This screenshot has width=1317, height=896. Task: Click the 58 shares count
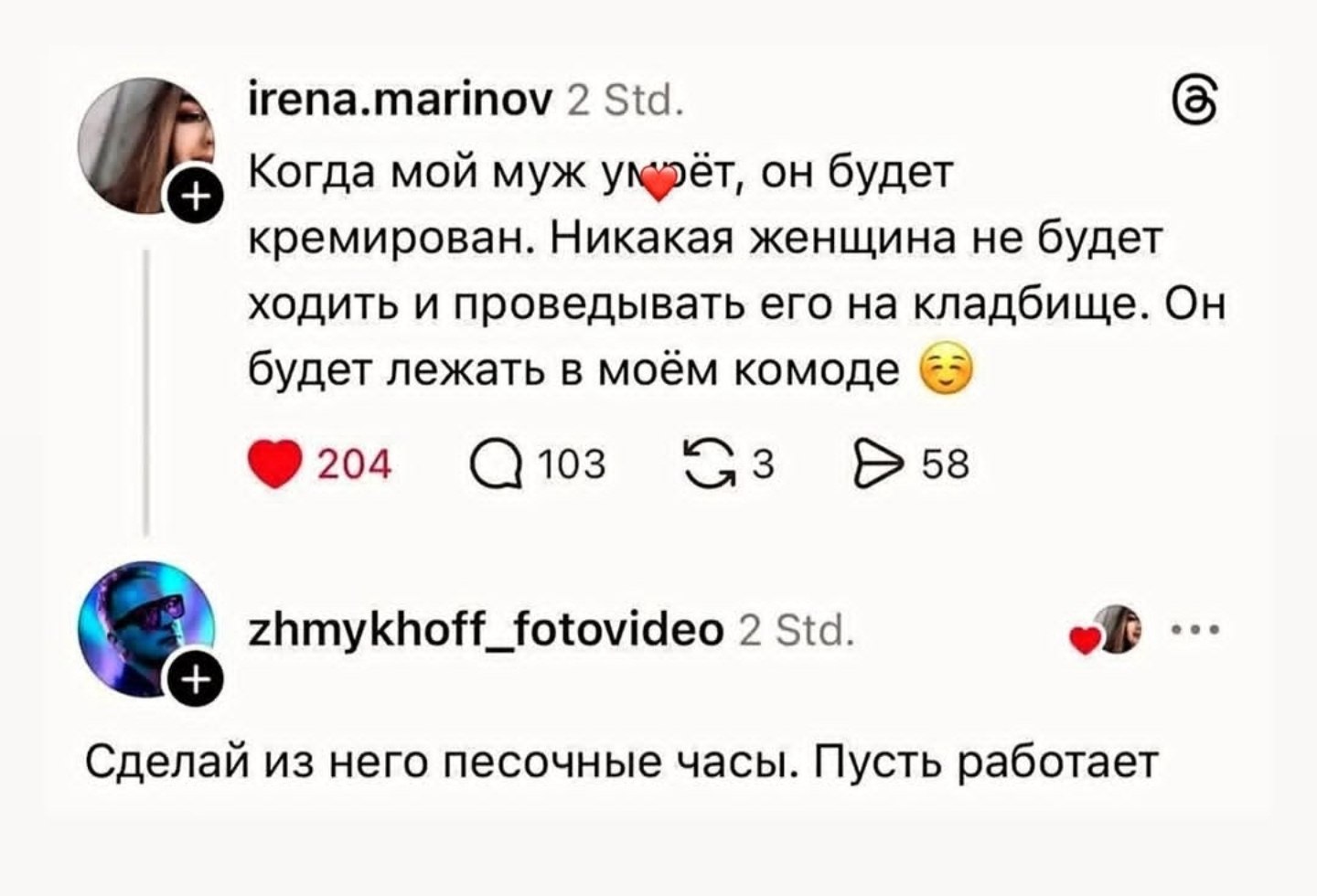tap(945, 465)
